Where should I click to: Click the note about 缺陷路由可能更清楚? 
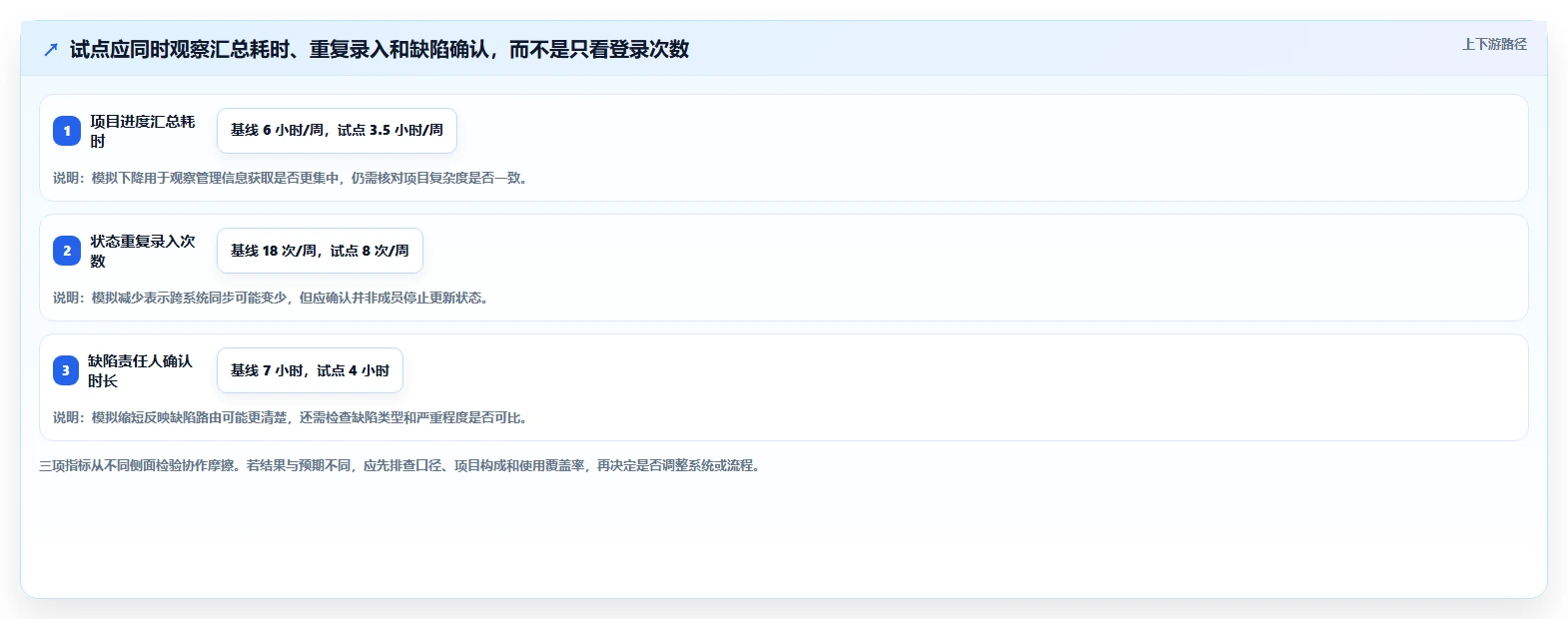293,417
